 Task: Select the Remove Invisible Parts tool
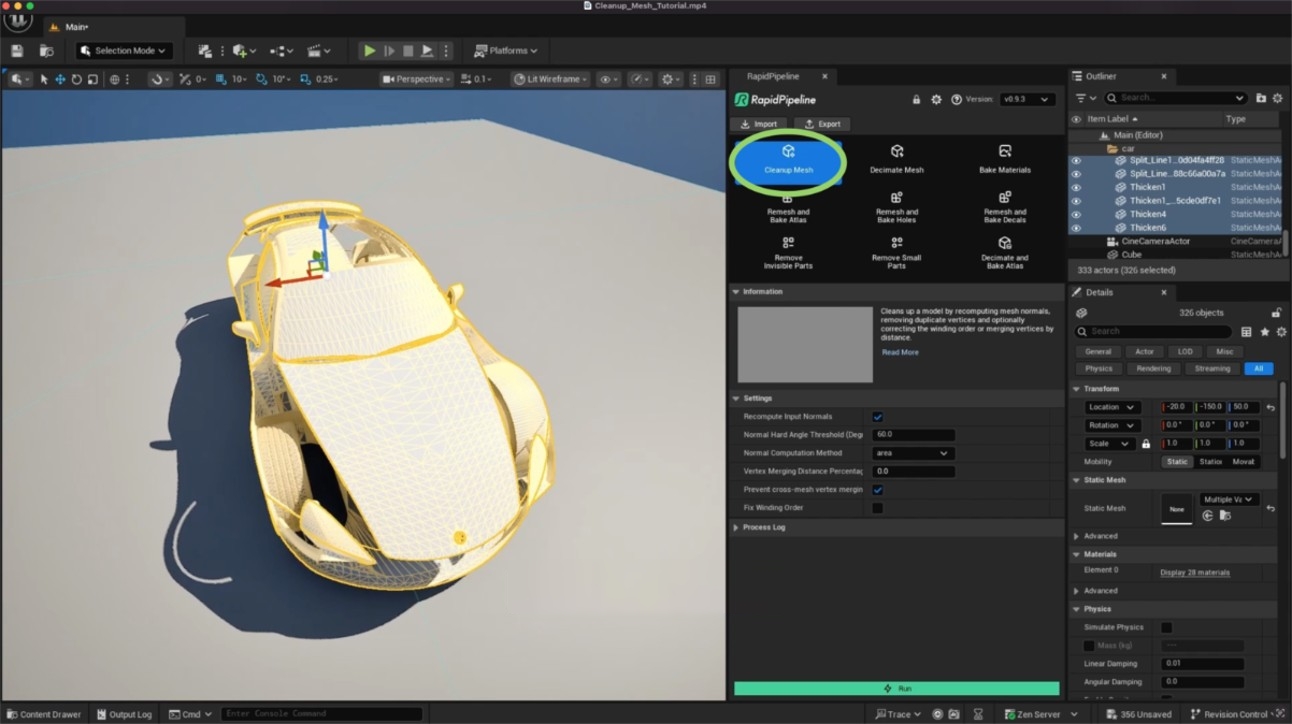(788, 255)
